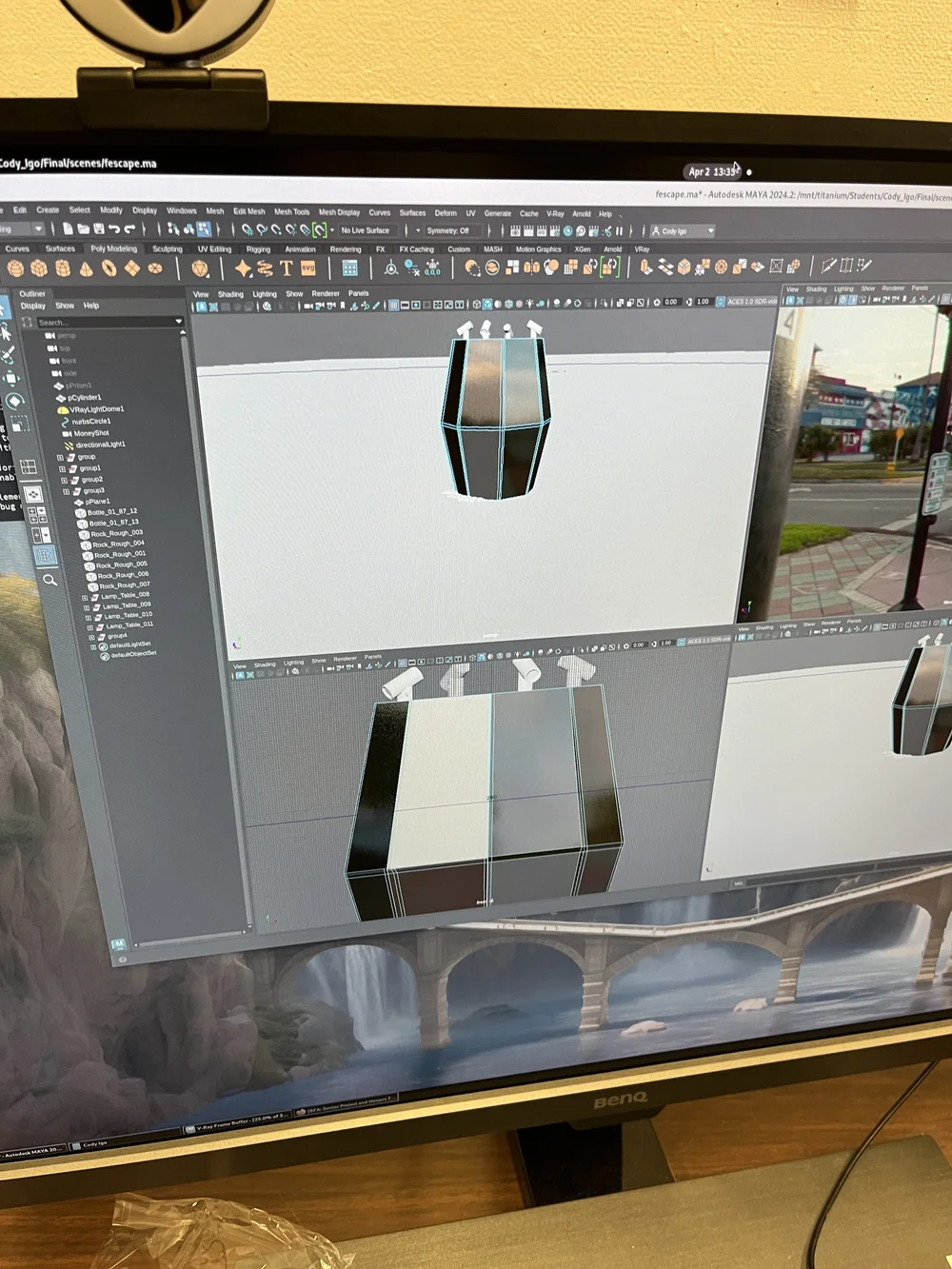Expand the group1 node in Outliner
Screen dimensions: 952x1269
pyautogui.click(x=62, y=468)
